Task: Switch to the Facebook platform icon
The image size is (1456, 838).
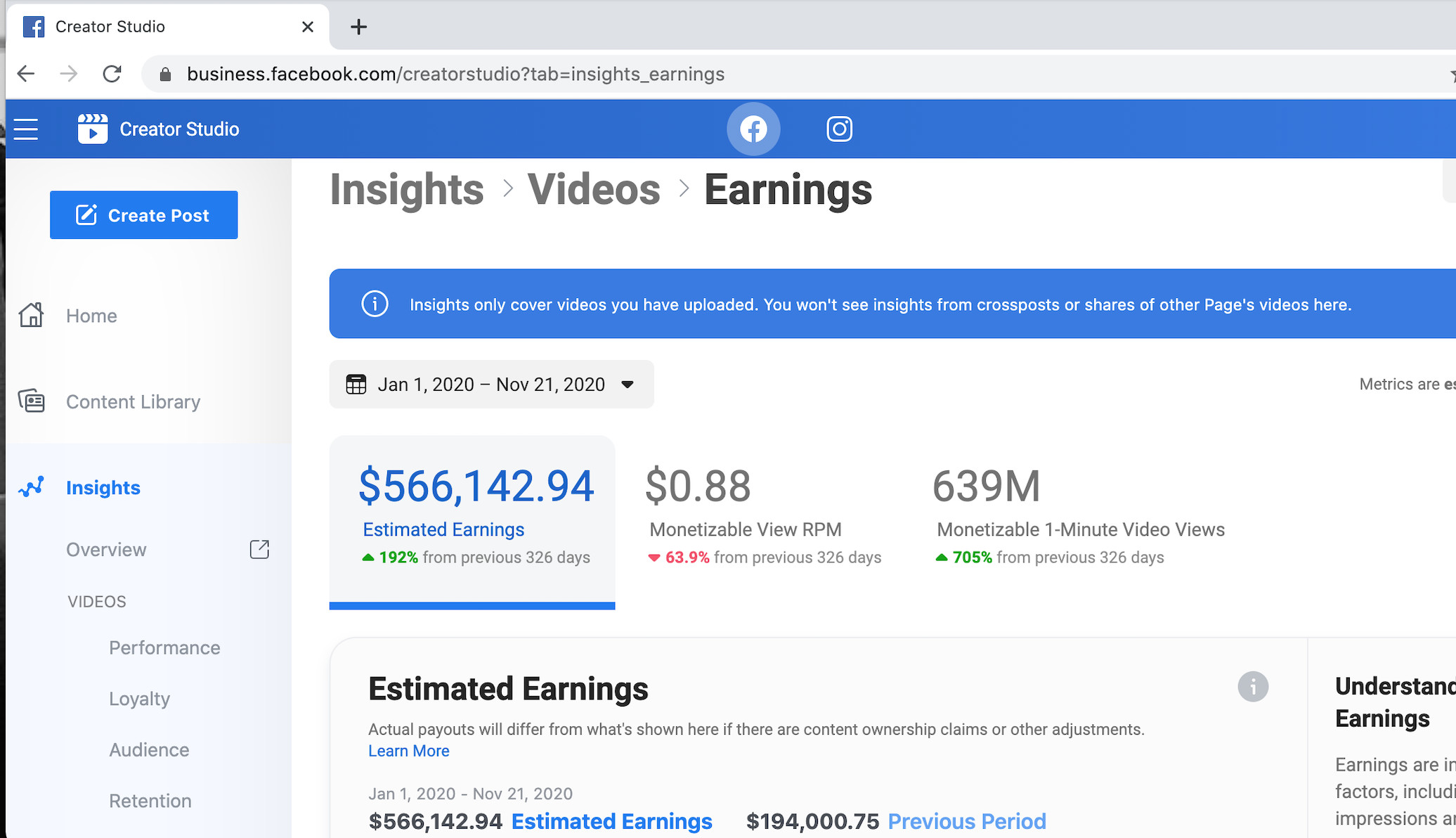Action: tap(753, 129)
